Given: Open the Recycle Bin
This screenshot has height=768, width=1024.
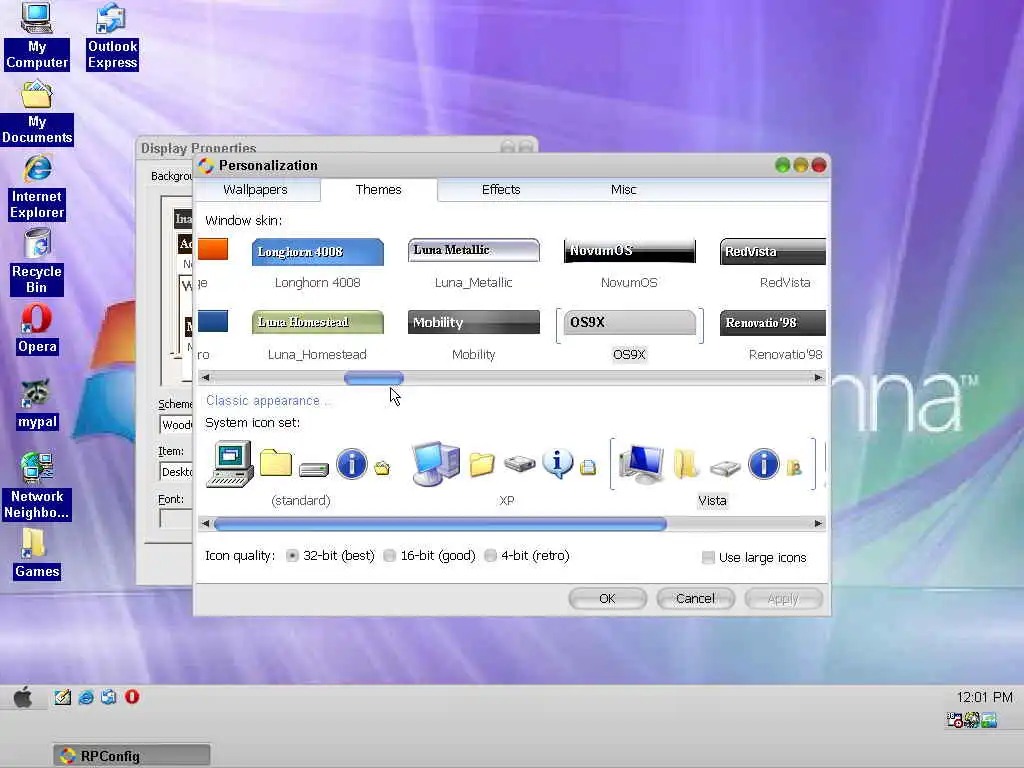Looking at the screenshot, I should [37, 263].
